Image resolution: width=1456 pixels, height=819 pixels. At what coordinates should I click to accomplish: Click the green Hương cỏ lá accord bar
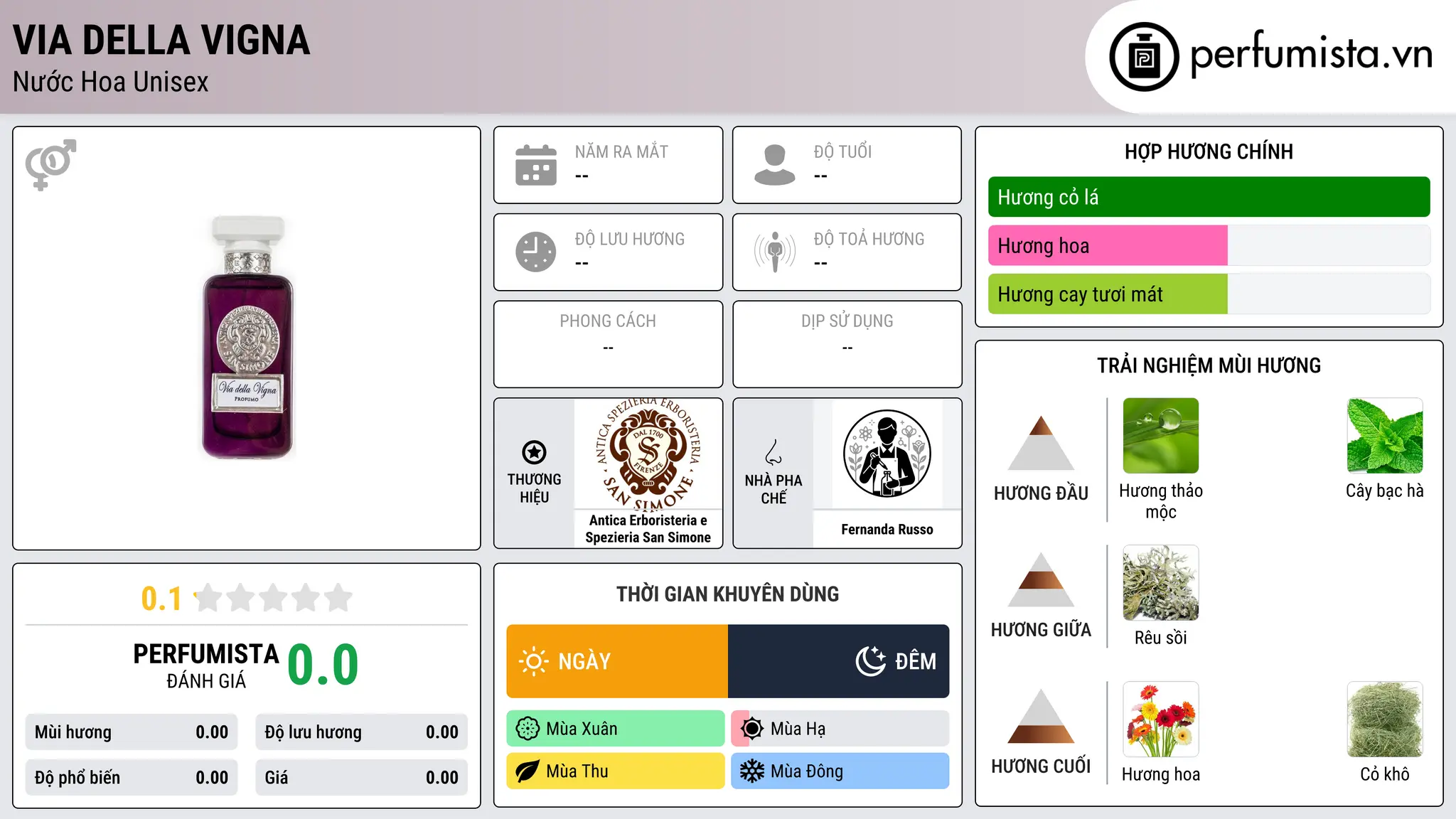(x=1209, y=197)
